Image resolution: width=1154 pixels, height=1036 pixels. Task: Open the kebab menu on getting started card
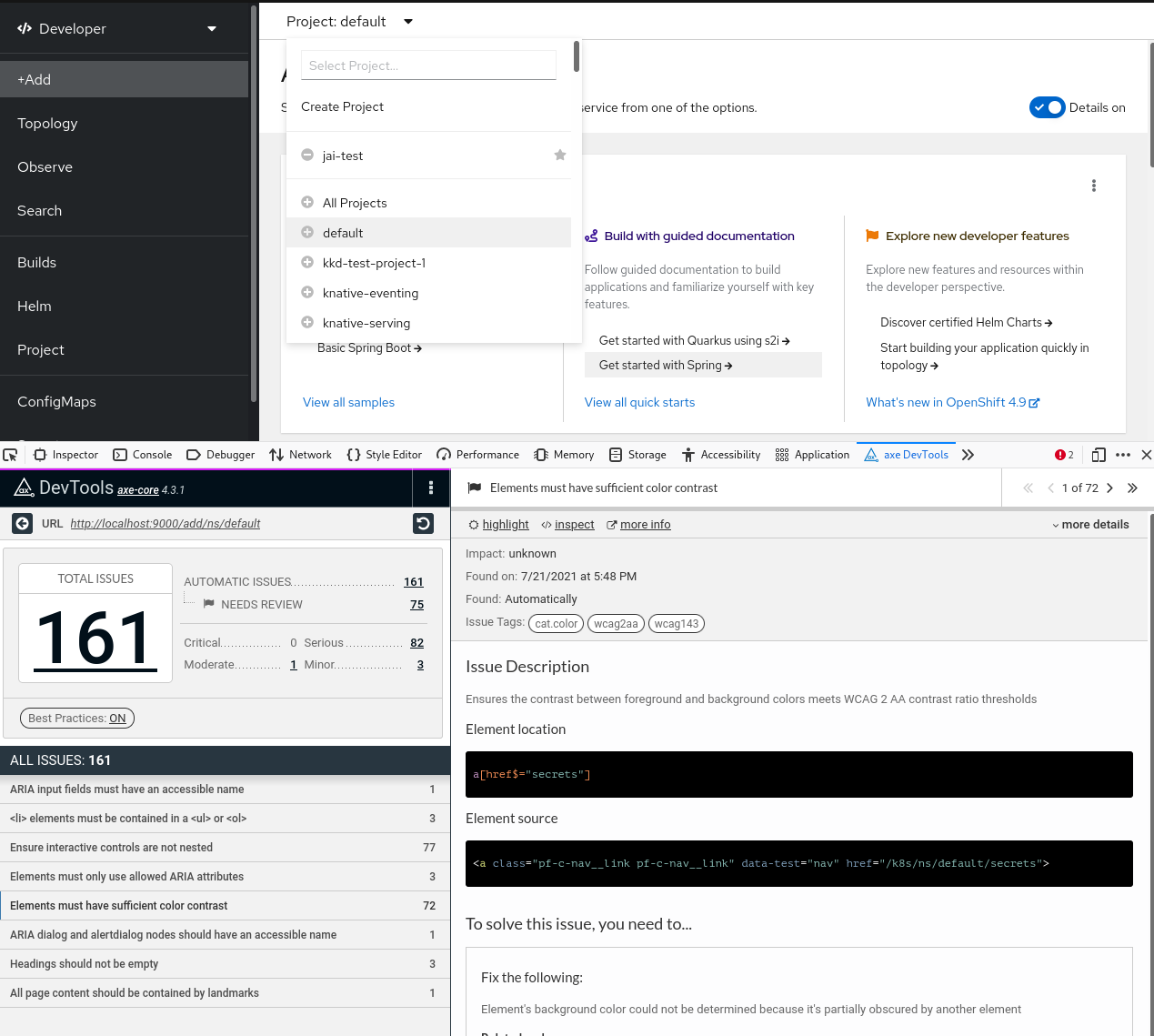click(1094, 186)
